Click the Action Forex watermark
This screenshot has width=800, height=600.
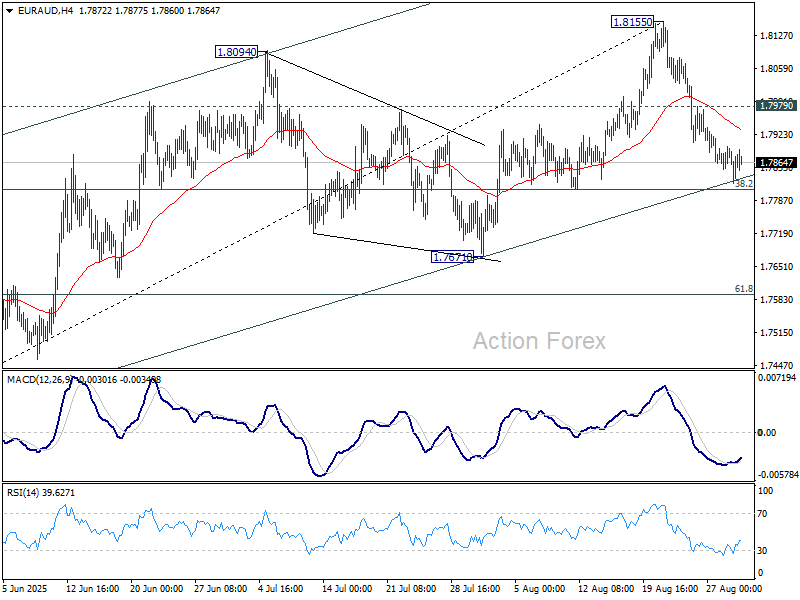(539, 341)
